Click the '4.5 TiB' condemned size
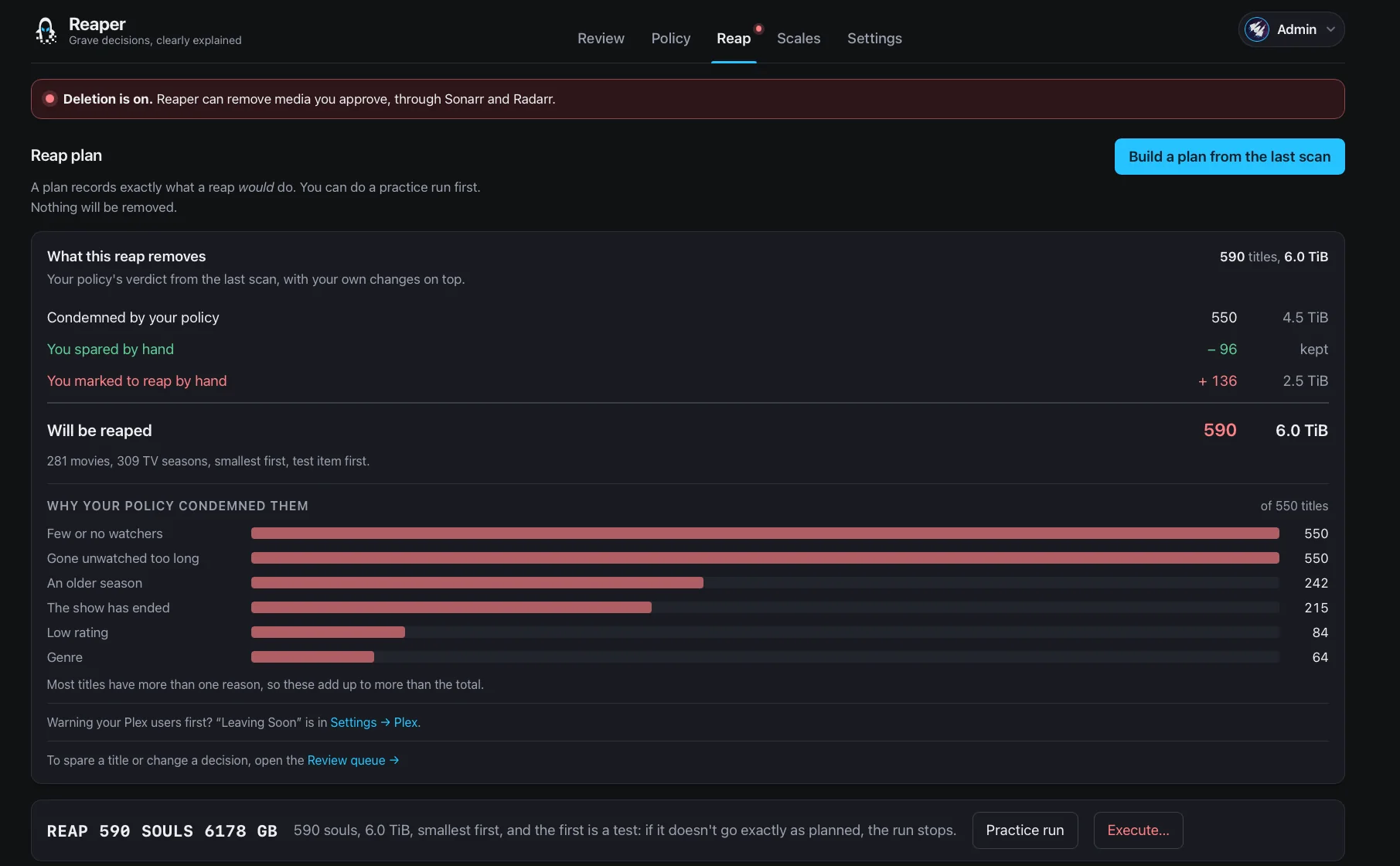1400x866 pixels. 1305,318
